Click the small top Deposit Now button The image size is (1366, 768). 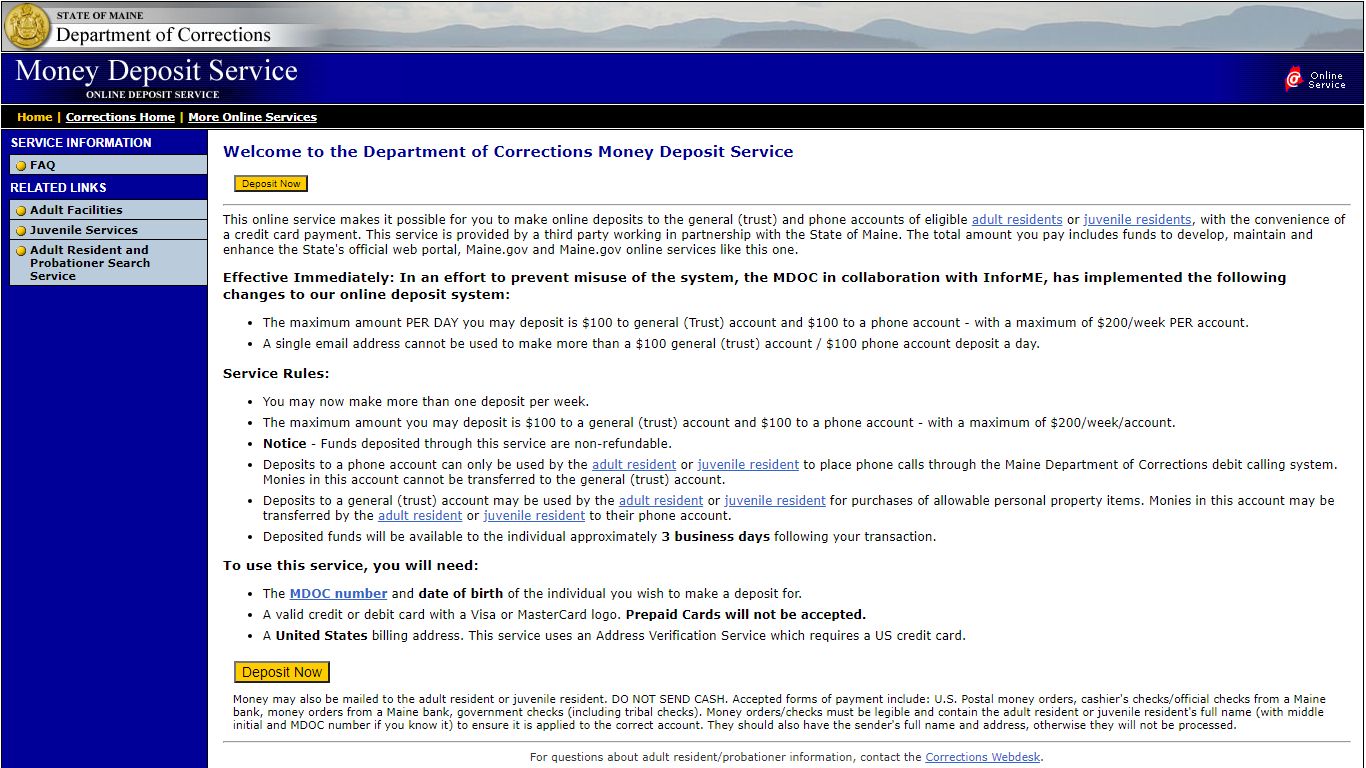(271, 184)
